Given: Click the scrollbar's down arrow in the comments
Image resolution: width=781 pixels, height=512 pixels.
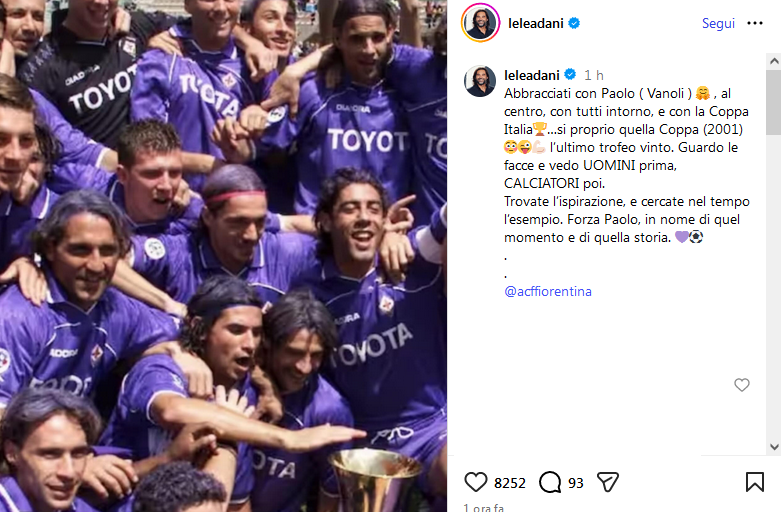Looking at the screenshot, I should click(x=774, y=447).
